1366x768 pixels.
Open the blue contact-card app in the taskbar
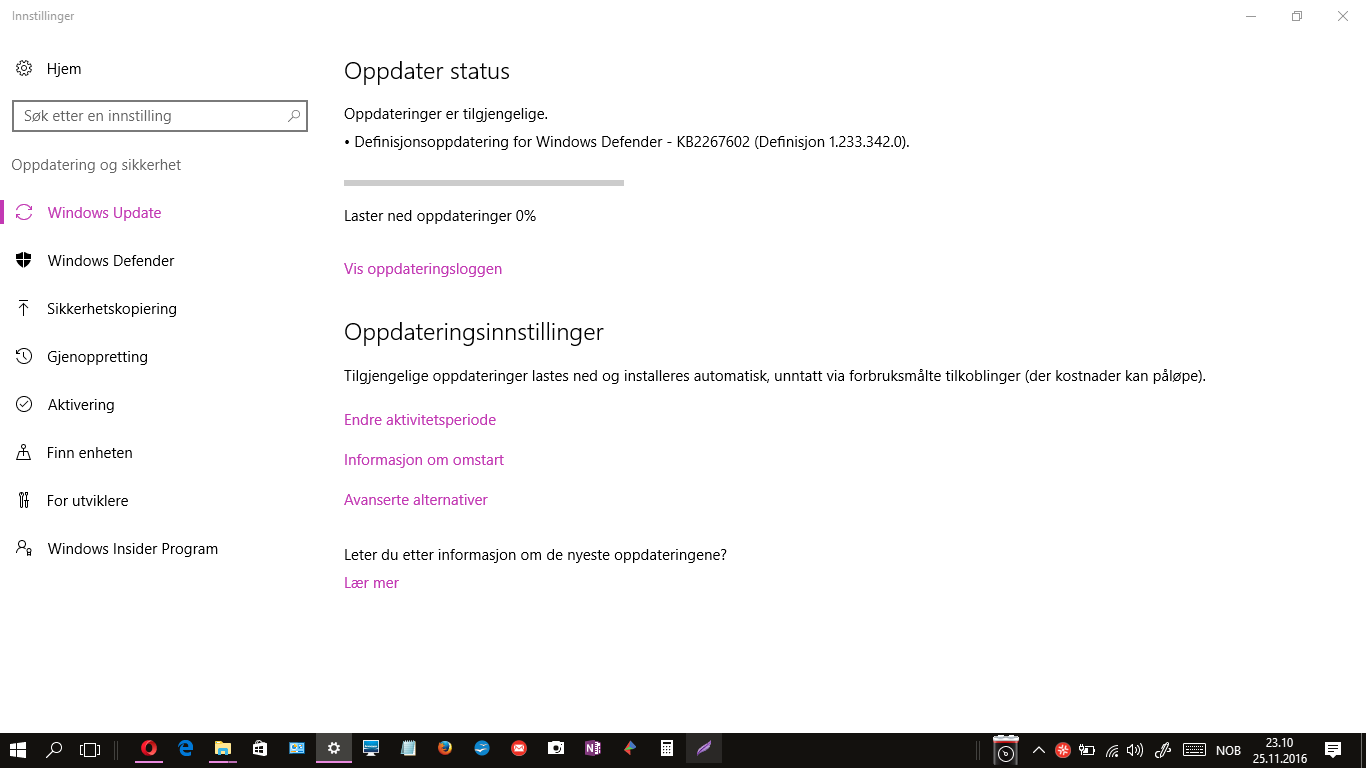(x=297, y=748)
